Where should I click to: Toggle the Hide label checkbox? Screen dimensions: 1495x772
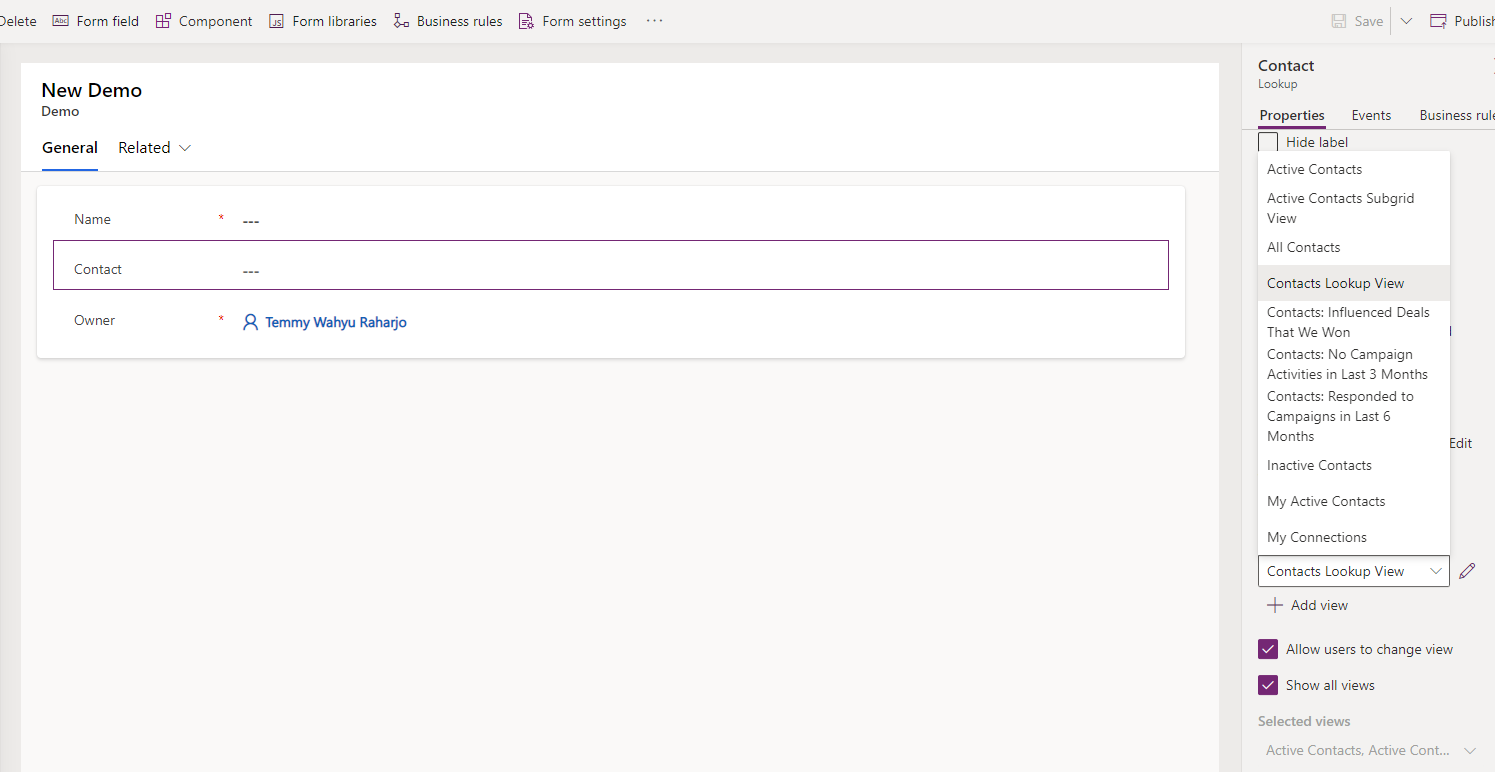[1268, 142]
